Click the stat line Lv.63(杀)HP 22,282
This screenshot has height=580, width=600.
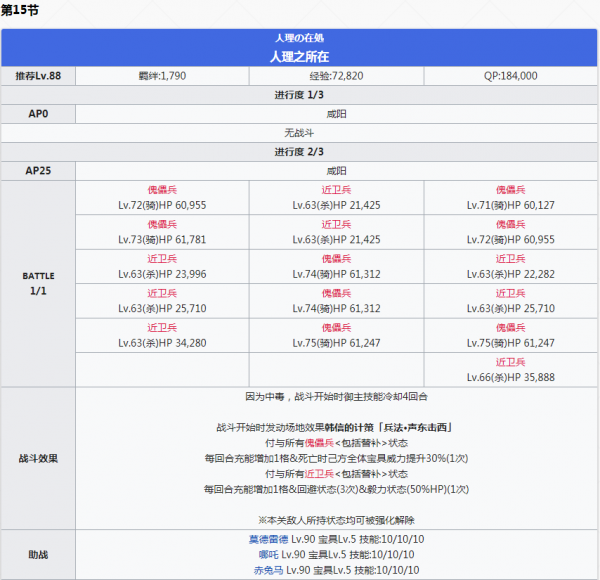510,274
